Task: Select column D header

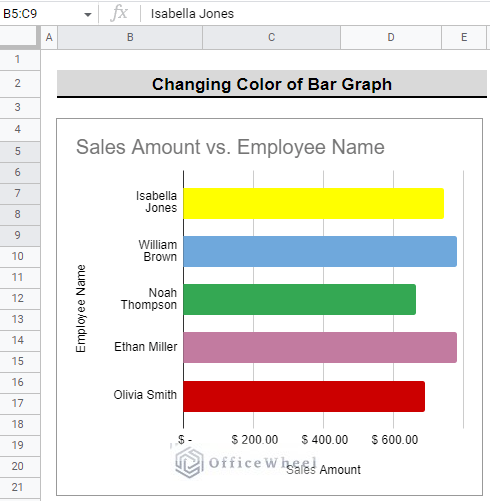Action: (x=391, y=37)
